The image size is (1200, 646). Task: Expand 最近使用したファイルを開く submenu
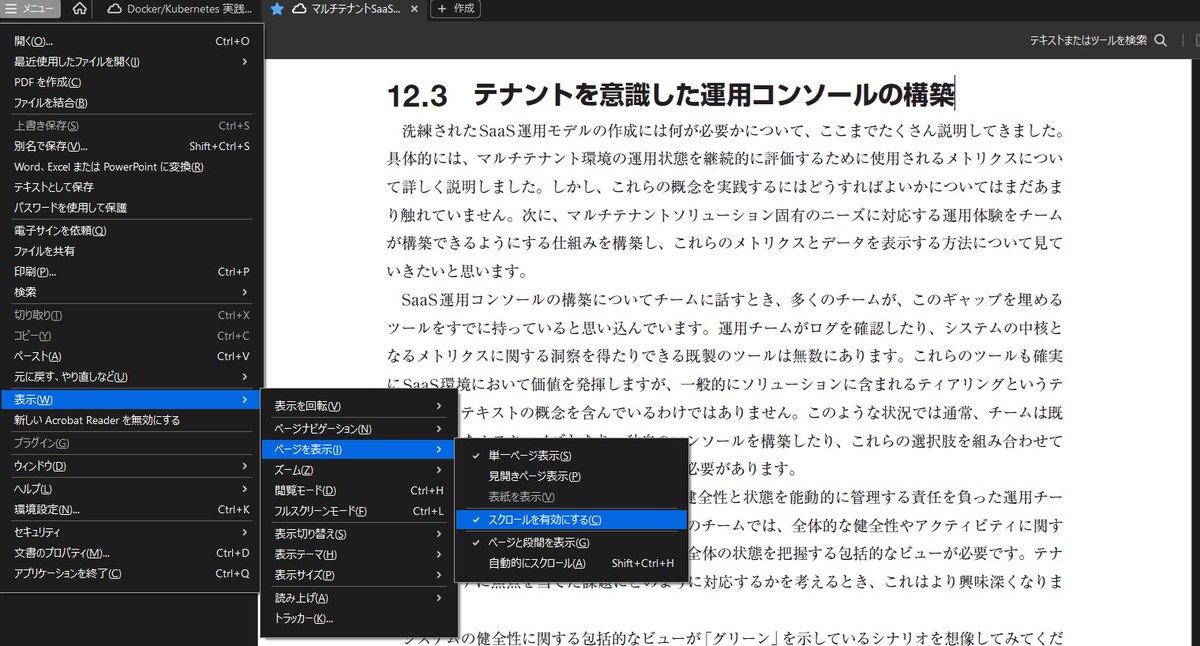coord(132,62)
